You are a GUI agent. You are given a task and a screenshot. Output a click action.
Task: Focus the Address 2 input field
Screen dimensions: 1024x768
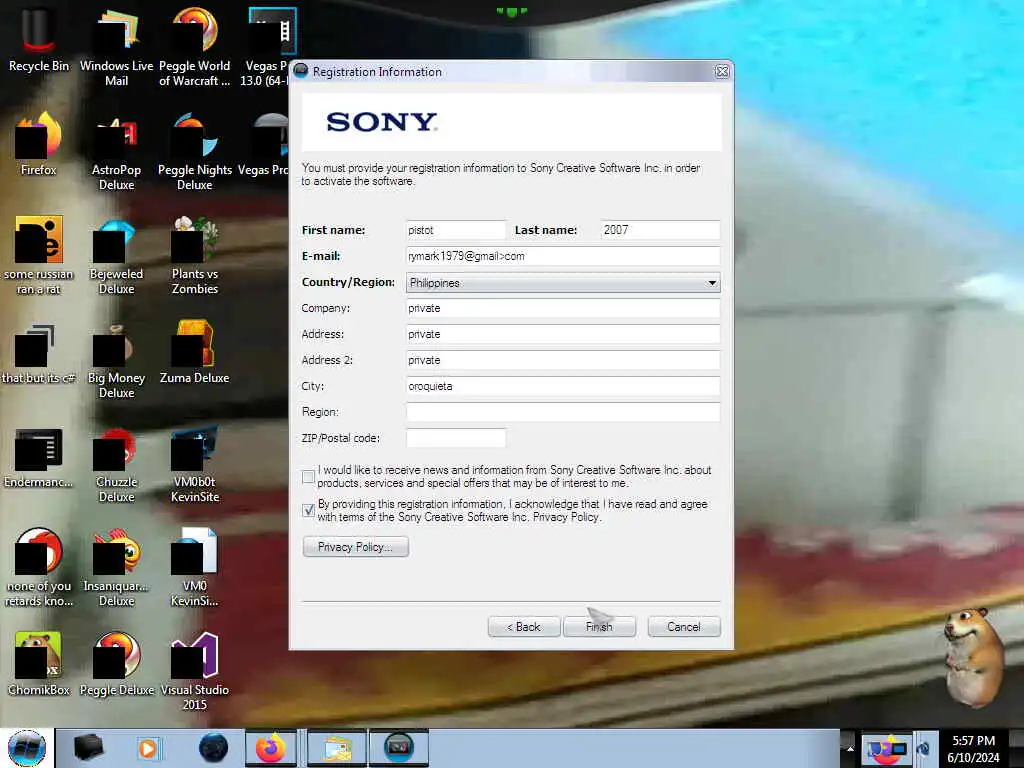point(563,360)
